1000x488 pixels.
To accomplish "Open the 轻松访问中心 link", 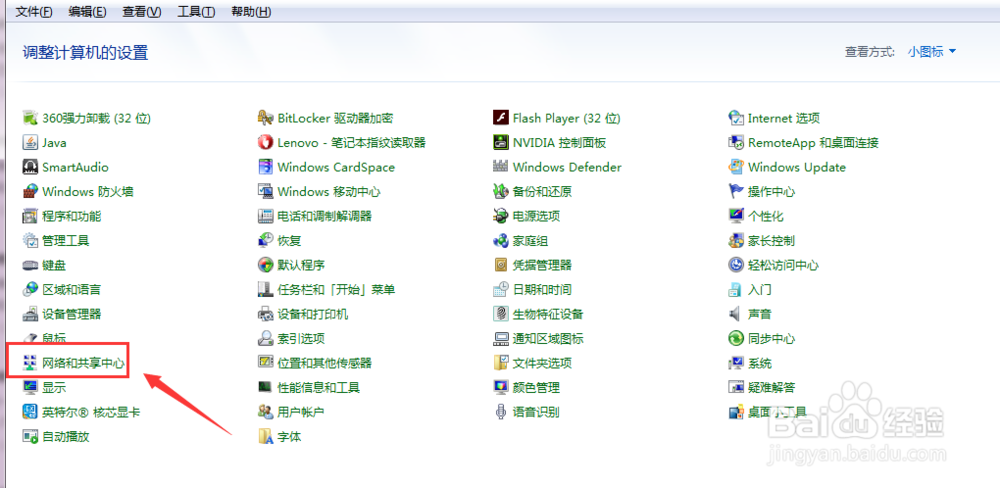I will point(783,265).
